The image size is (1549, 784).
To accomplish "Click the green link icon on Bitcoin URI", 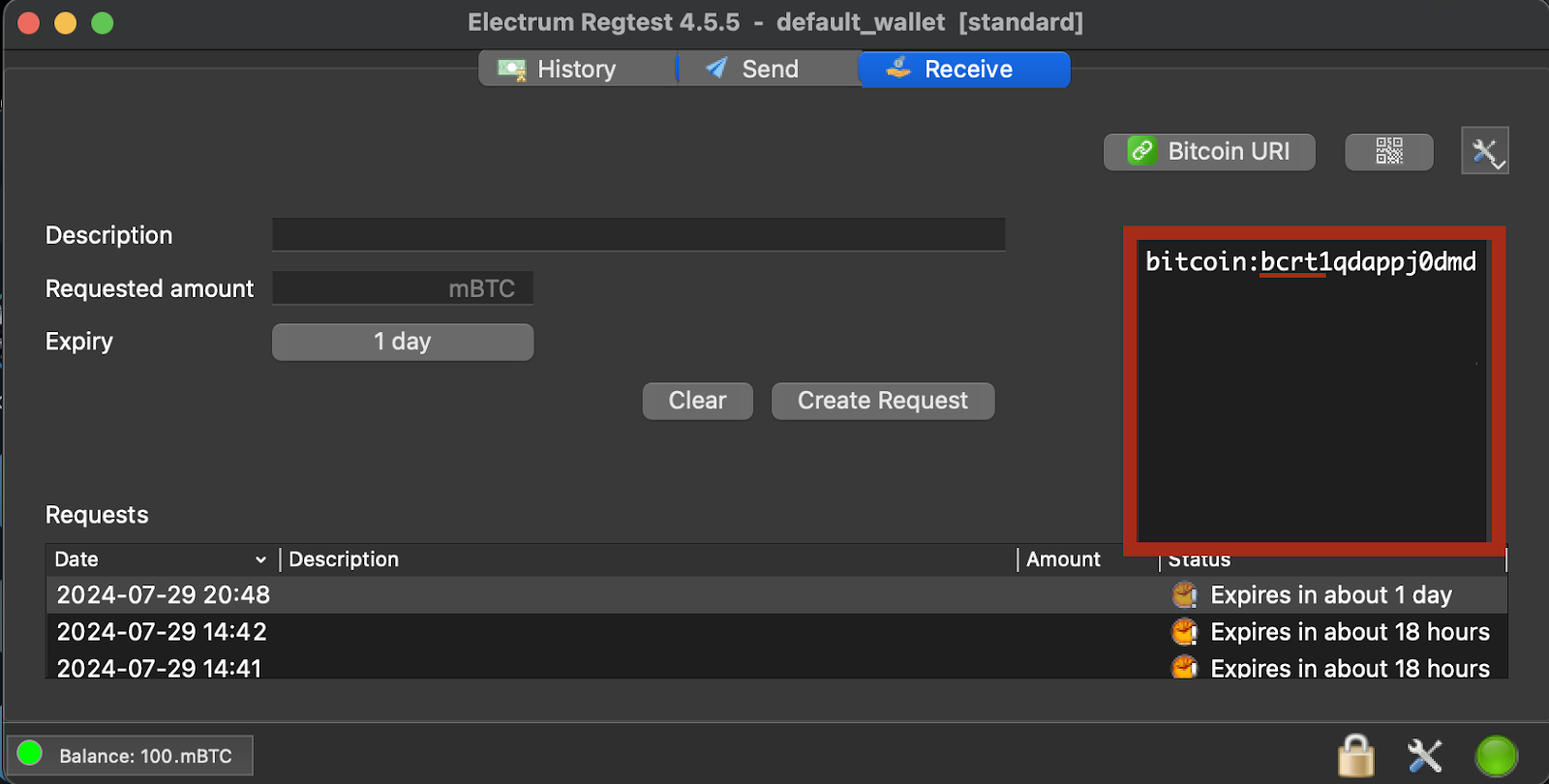I will click(x=1142, y=151).
